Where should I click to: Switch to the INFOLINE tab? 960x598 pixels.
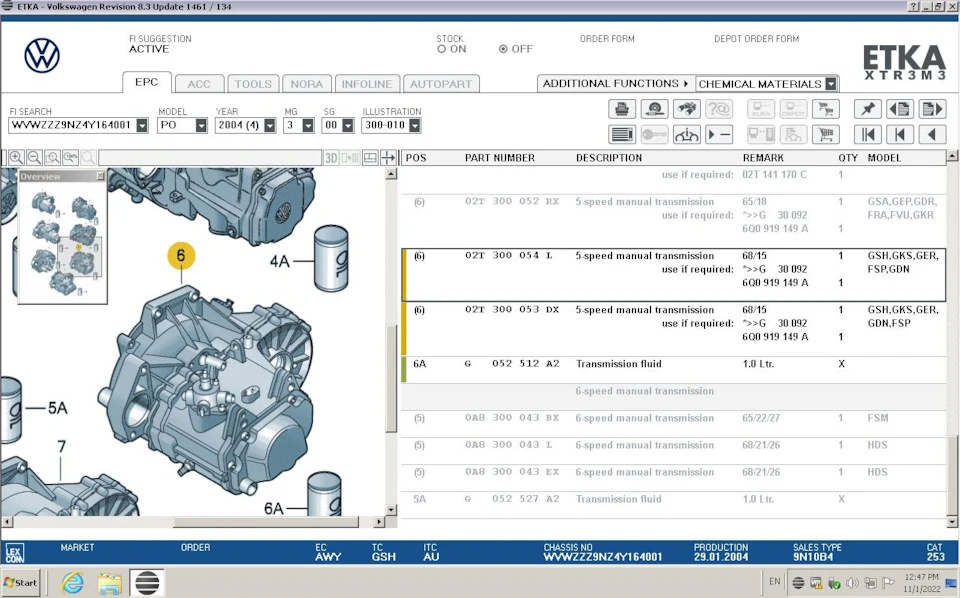coord(367,84)
